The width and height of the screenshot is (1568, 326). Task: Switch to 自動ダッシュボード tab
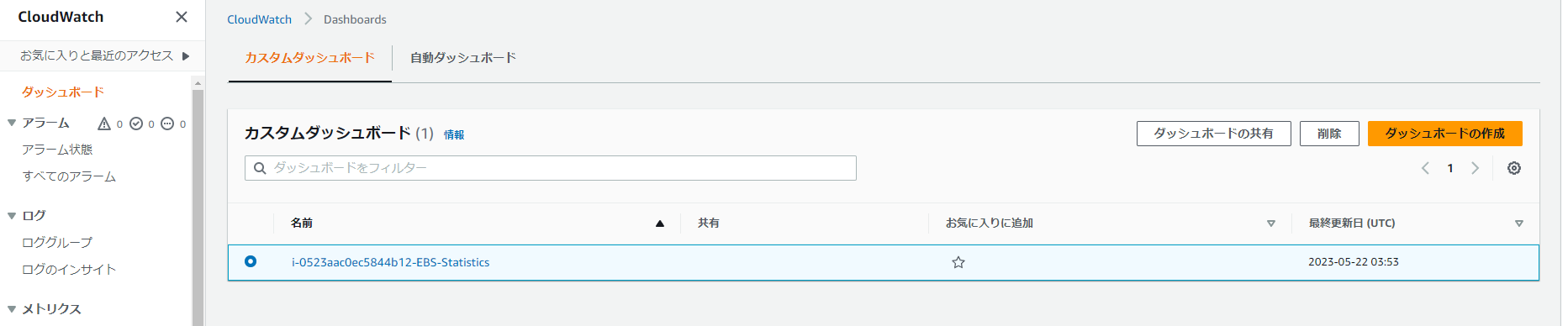pyautogui.click(x=463, y=57)
